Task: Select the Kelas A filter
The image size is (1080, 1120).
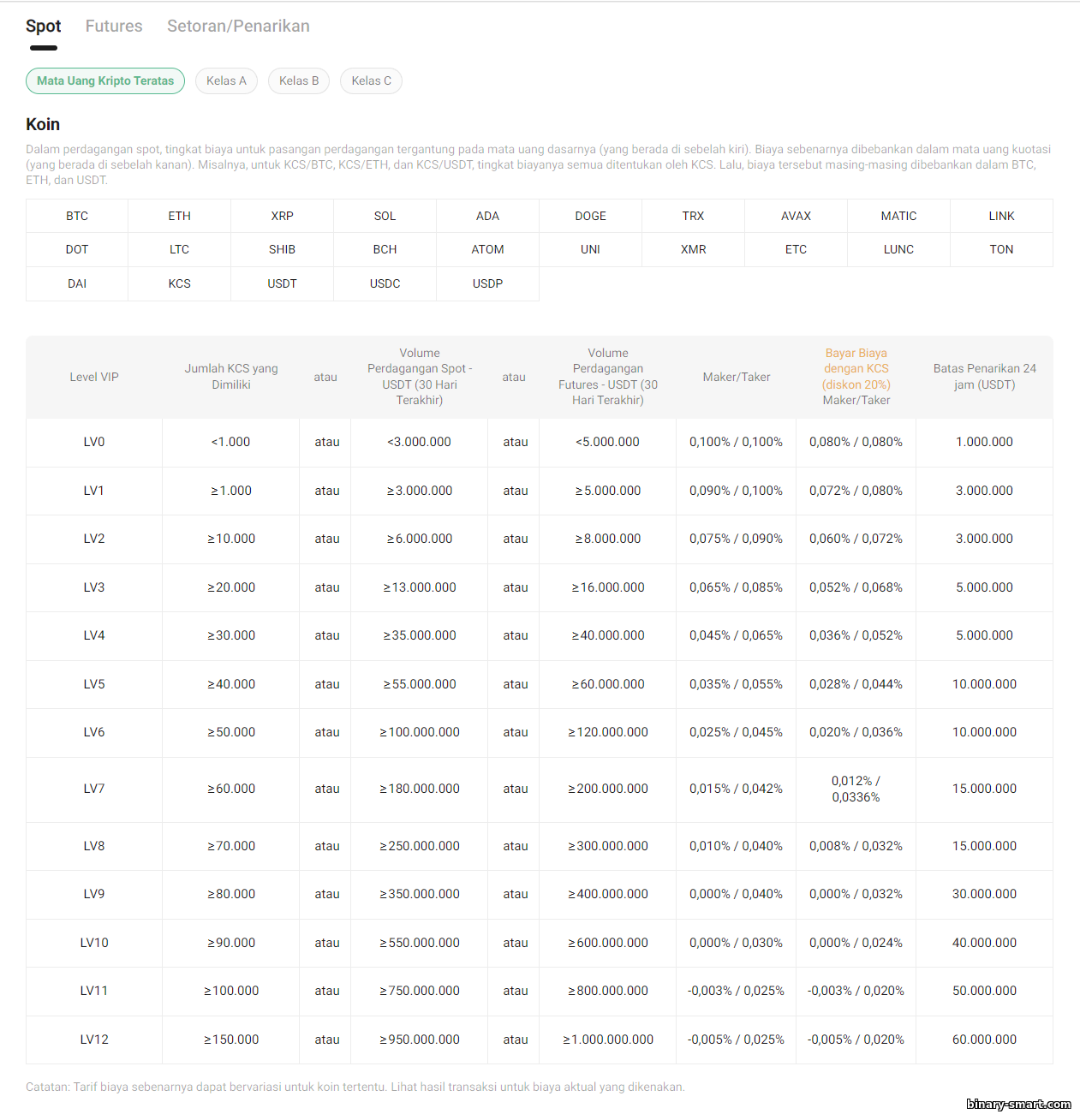Action: click(226, 80)
